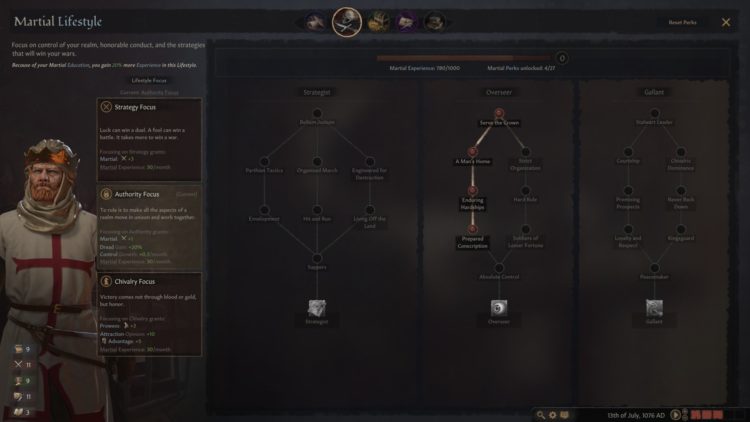Select the Strategy Focus option
Image resolution: width=750 pixels, height=422 pixels.
pyautogui.click(x=149, y=140)
